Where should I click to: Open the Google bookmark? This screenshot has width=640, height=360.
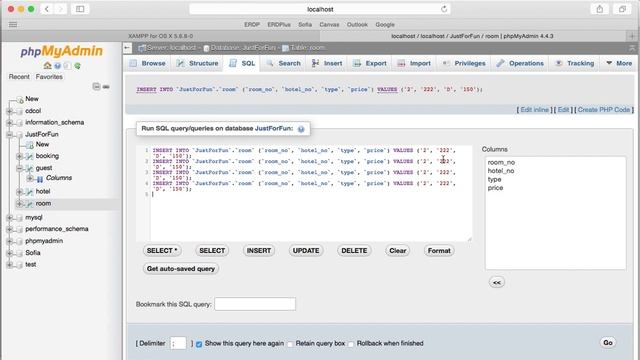(x=385, y=24)
